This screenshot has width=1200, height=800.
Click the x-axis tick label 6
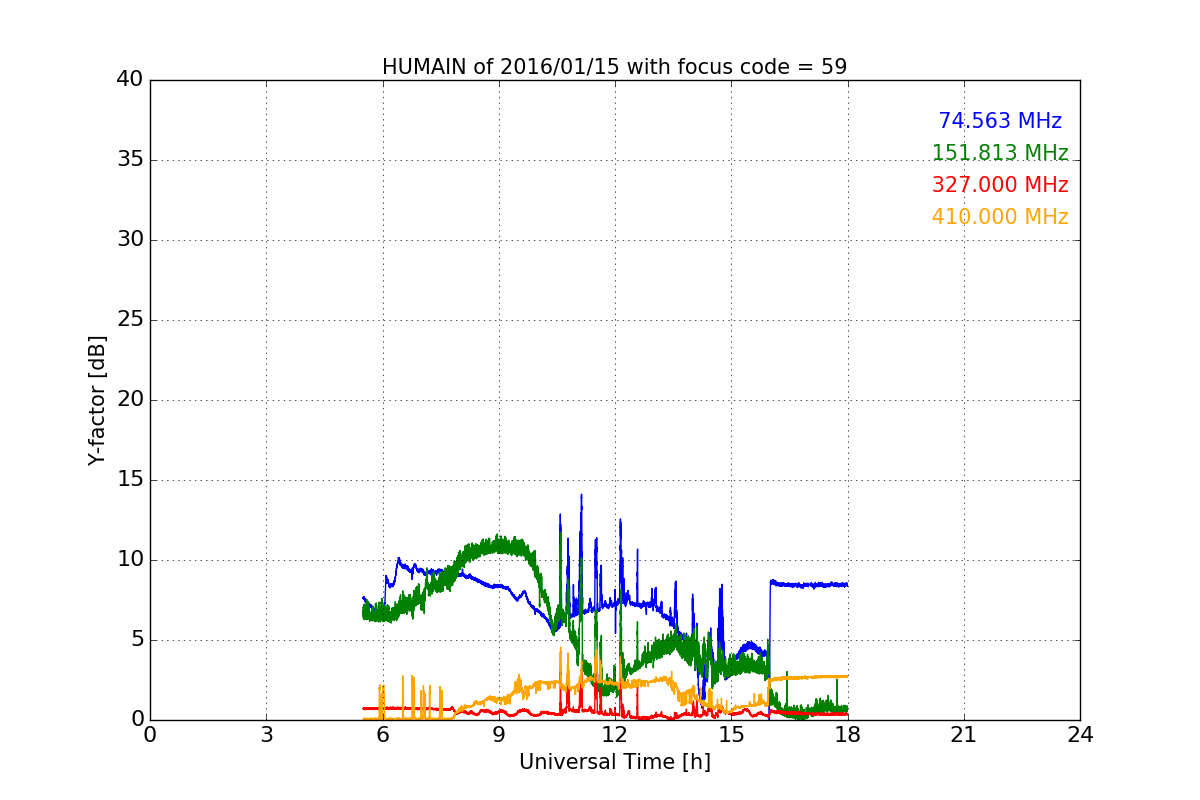pyautogui.click(x=382, y=735)
